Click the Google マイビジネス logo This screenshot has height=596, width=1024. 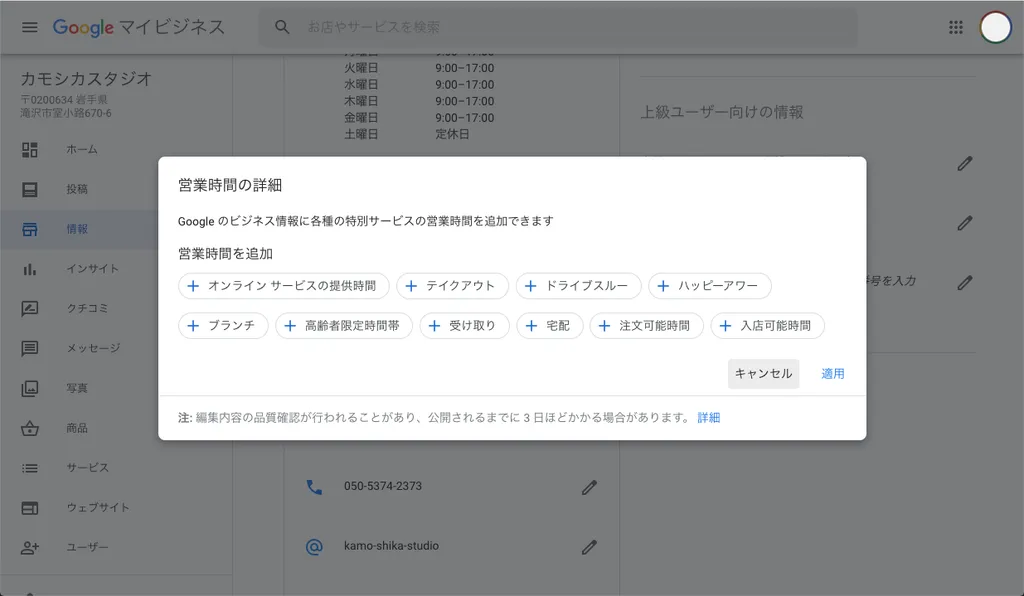138,27
